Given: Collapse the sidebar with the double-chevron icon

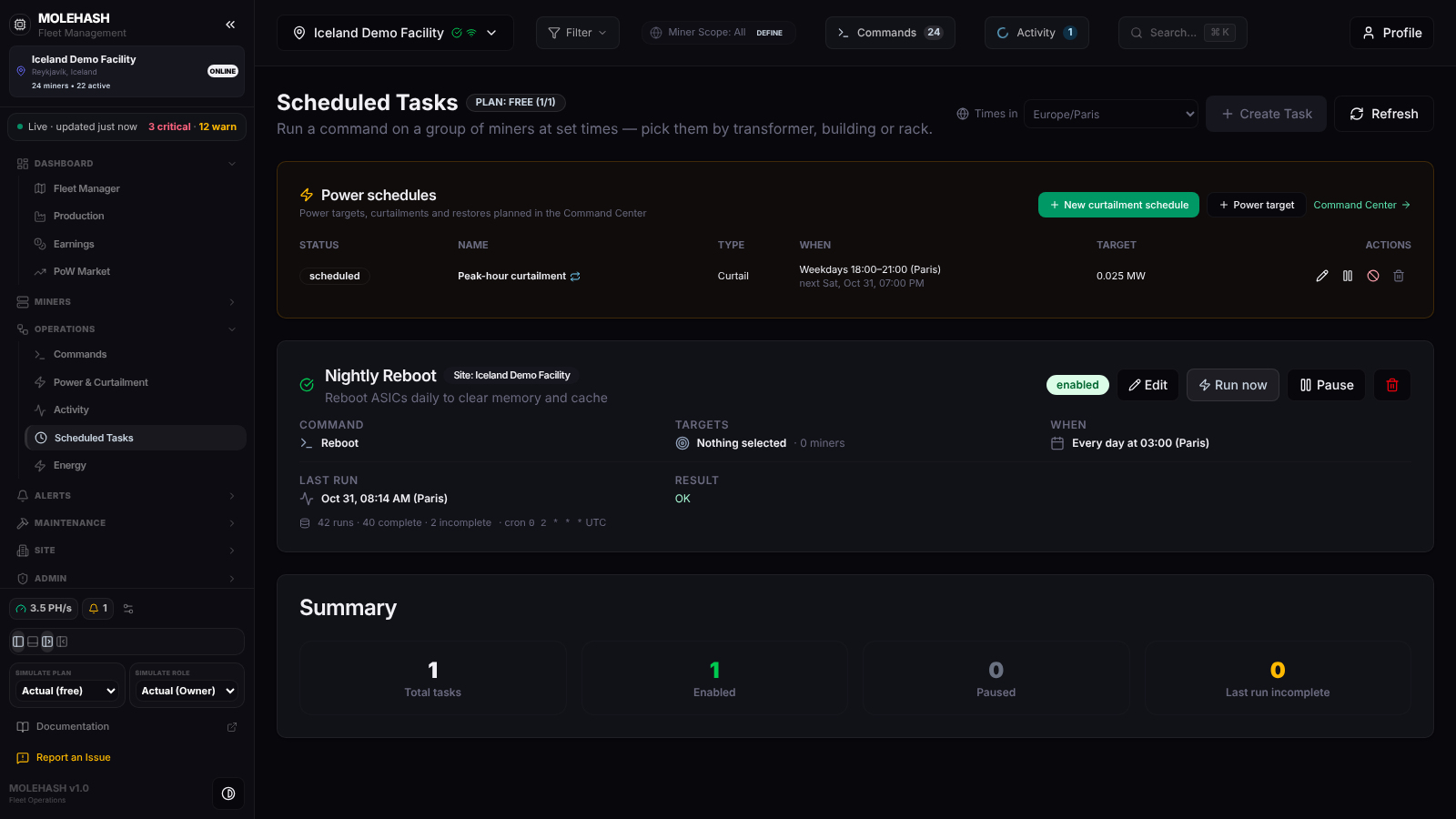Looking at the screenshot, I should pos(230,25).
